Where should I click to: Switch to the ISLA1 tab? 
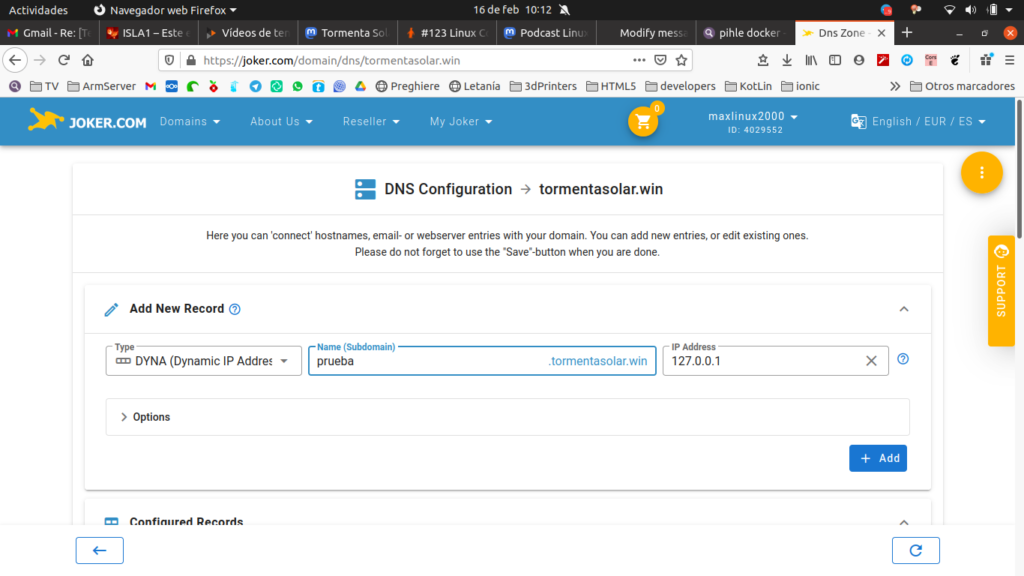[x=148, y=33]
